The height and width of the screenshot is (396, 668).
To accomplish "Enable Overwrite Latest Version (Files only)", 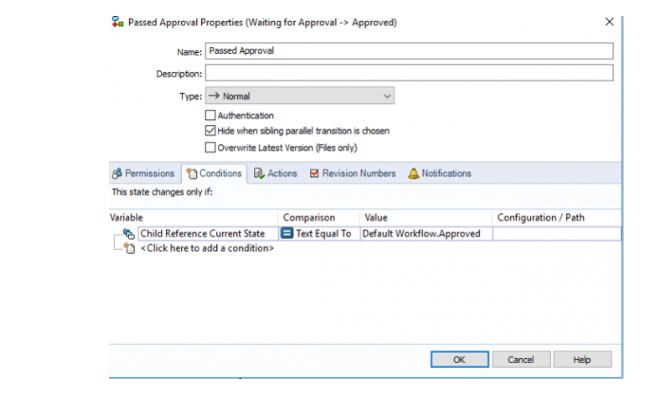I will (x=210, y=147).
